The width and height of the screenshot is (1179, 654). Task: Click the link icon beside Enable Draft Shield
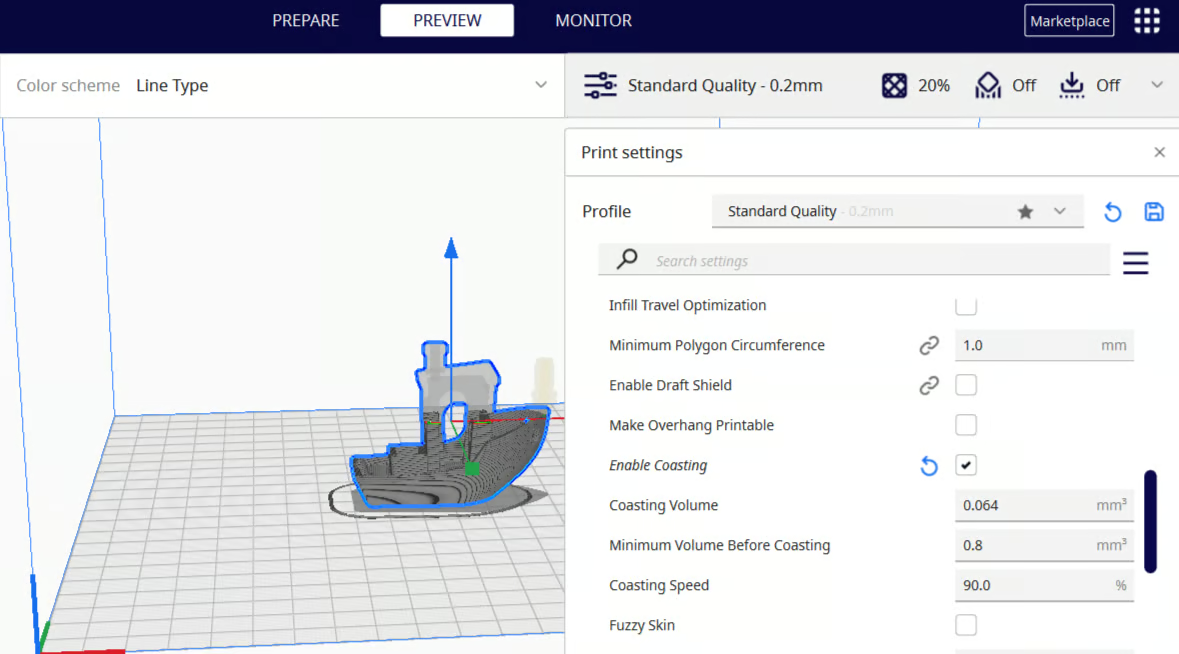pyautogui.click(x=929, y=385)
